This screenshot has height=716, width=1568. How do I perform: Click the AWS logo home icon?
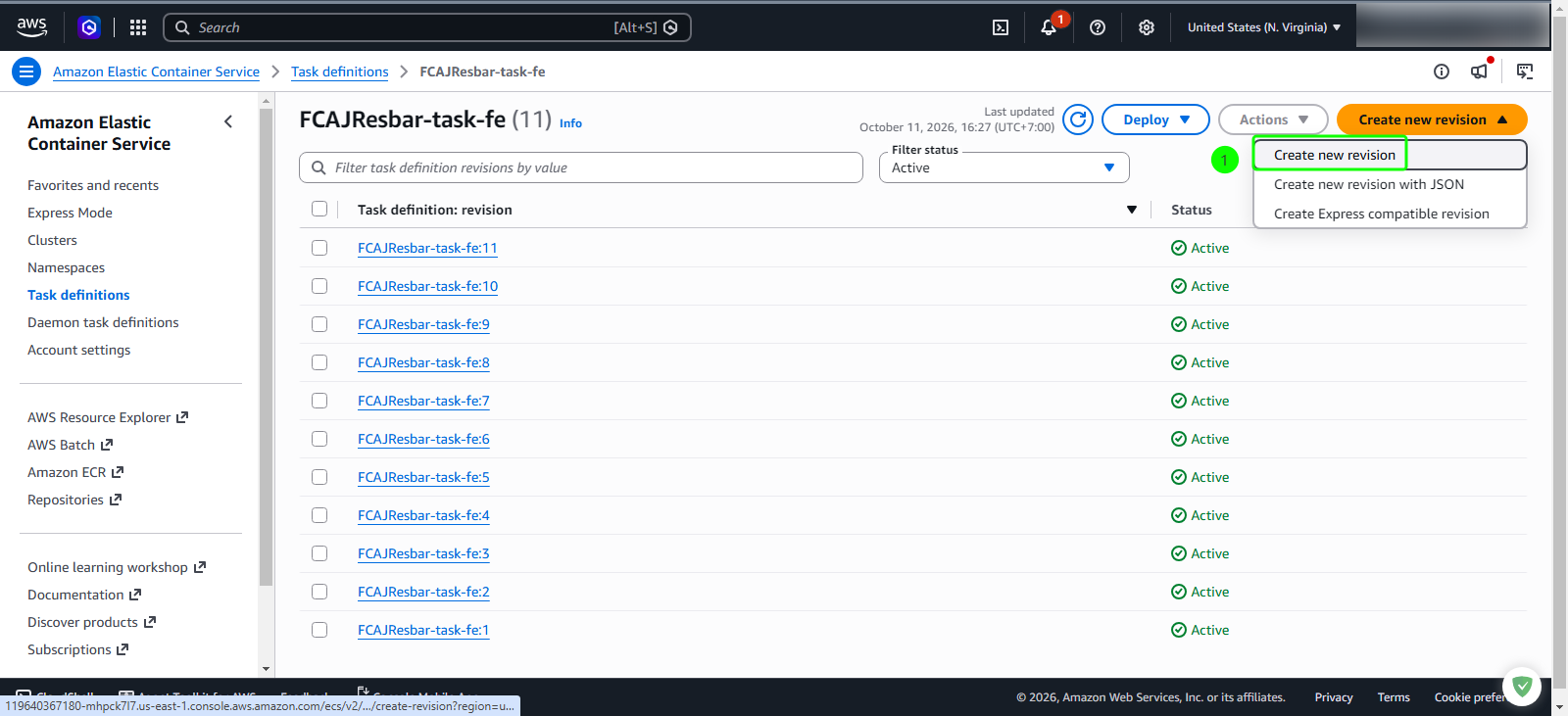point(31,27)
